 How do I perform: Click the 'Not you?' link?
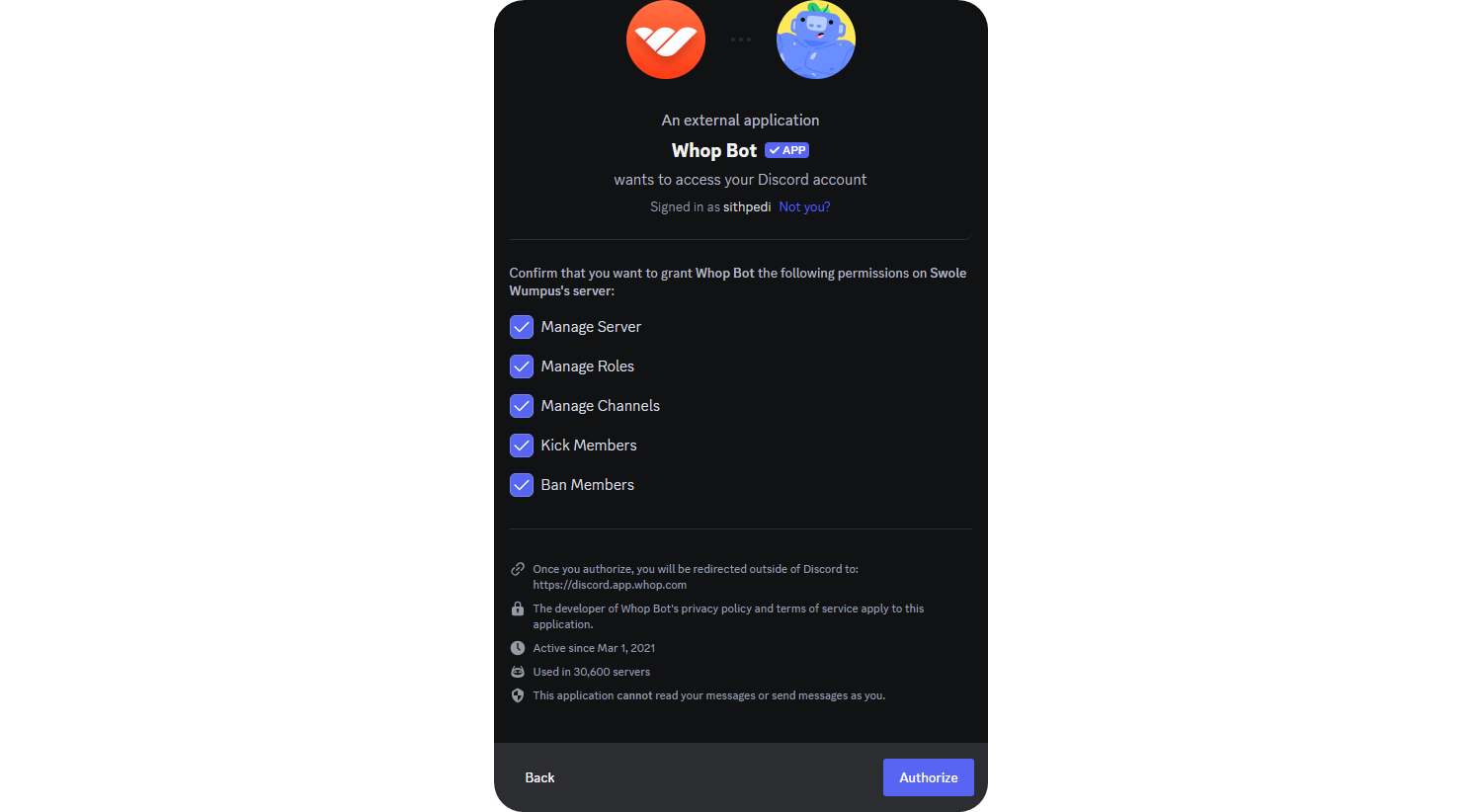point(803,206)
